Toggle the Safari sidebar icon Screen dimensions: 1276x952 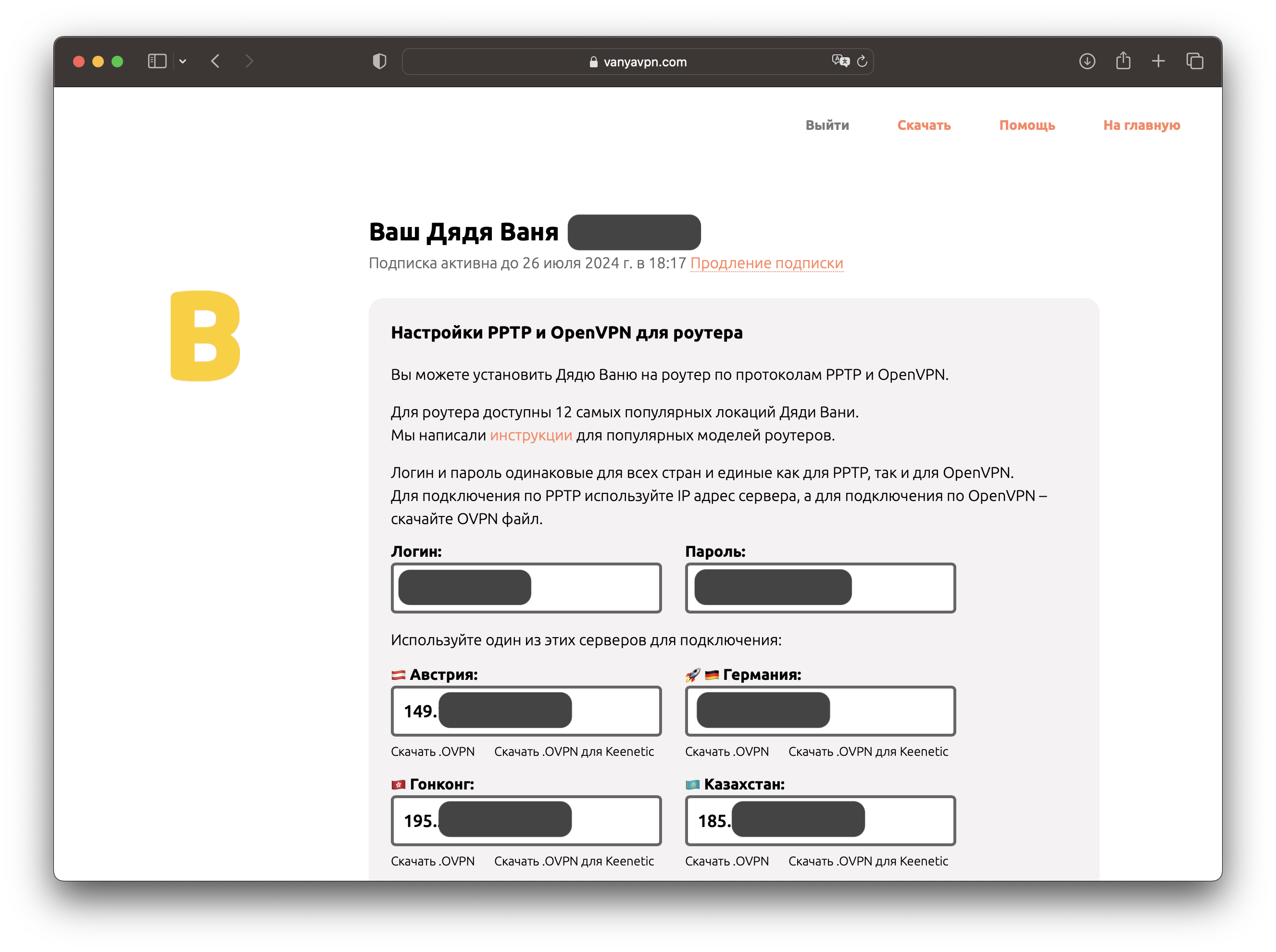157,61
